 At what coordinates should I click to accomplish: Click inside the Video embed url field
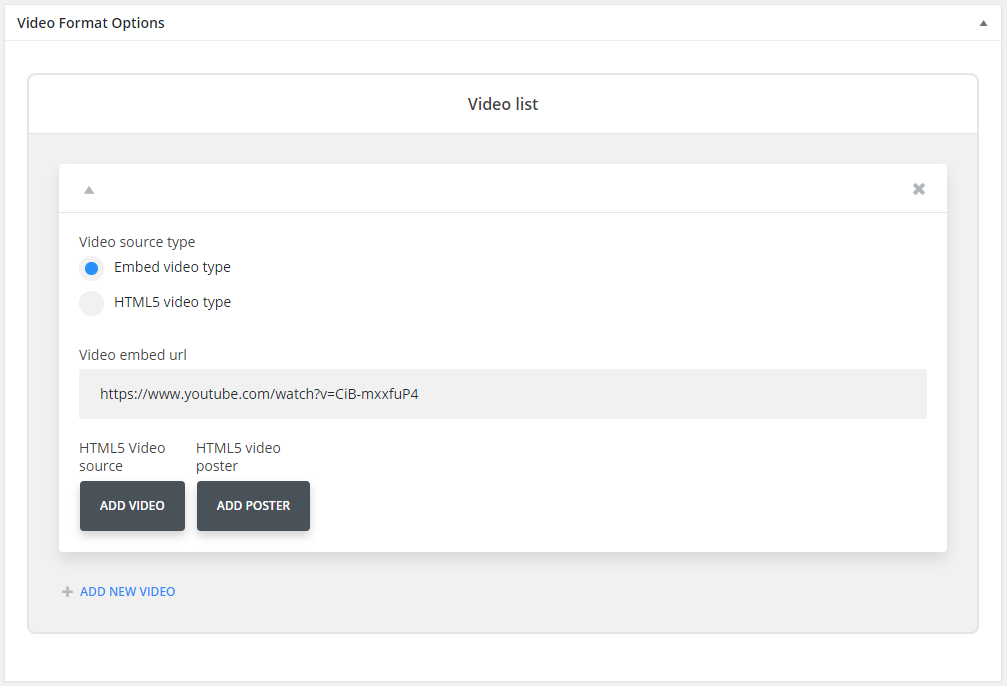pos(503,394)
